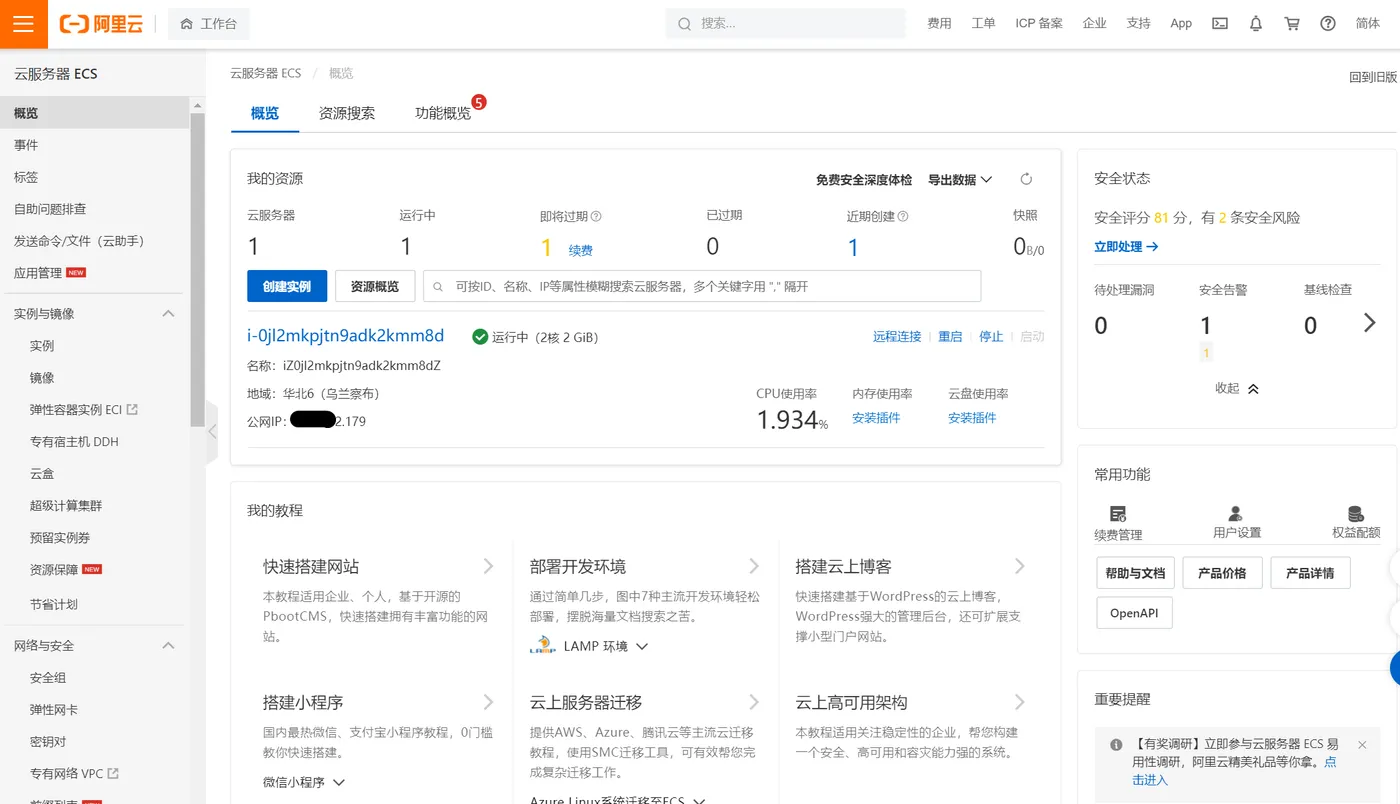The width and height of the screenshot is (1400, 804).
Task: Open 快速搭建网站 tutorial arrow
Action: (x=488, y=566)
